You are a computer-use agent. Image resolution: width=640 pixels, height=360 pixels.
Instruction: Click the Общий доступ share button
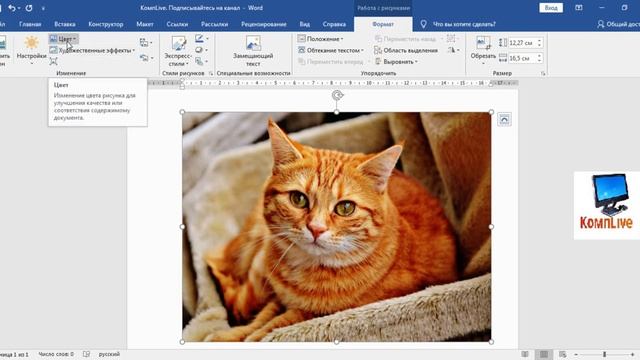pyautogui.click(x=618, y=24)
